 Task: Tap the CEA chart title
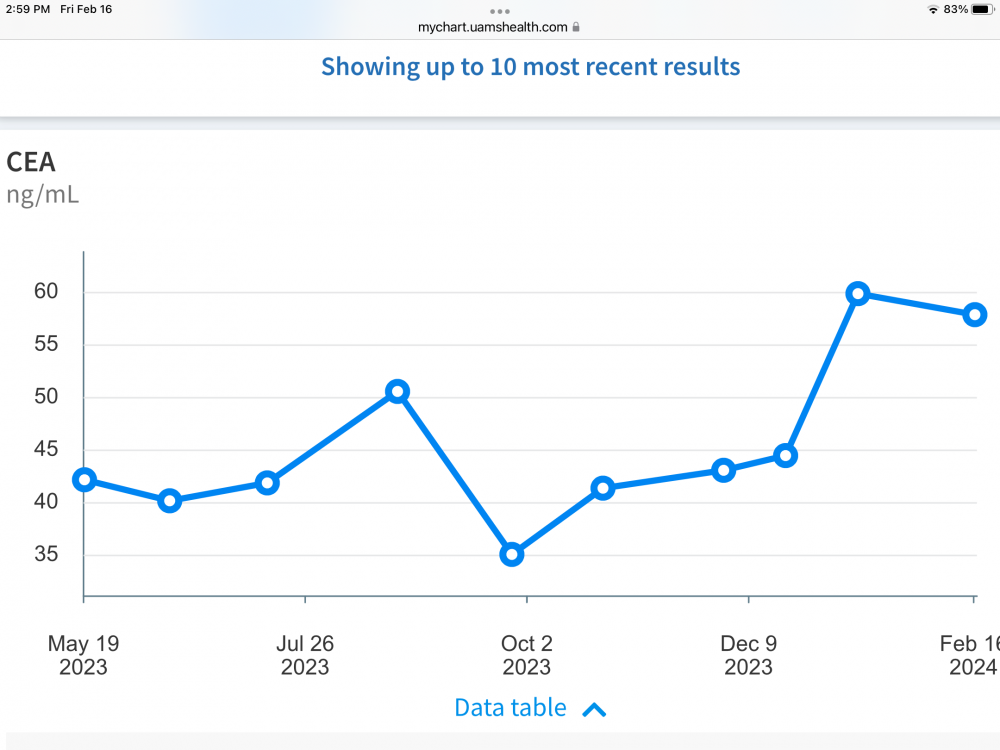click(31, 163)
